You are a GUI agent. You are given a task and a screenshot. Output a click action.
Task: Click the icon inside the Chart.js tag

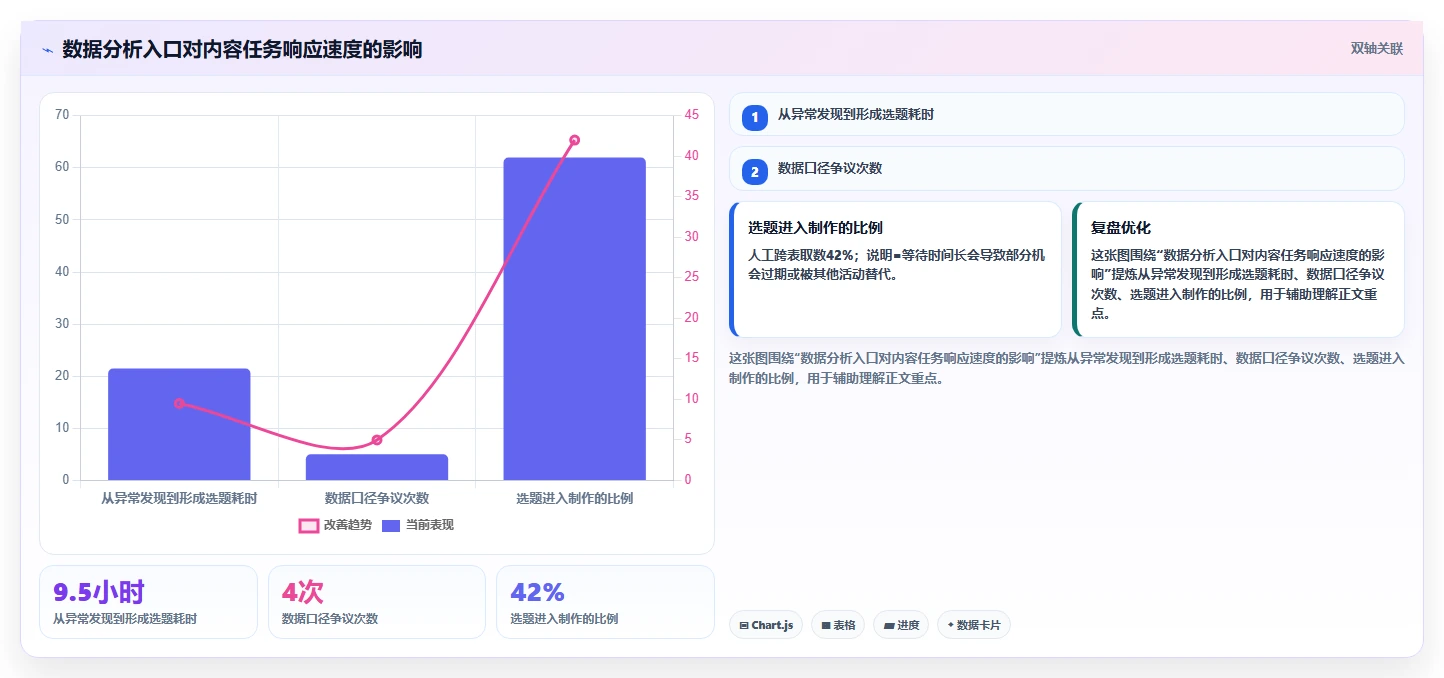point(744,626)
